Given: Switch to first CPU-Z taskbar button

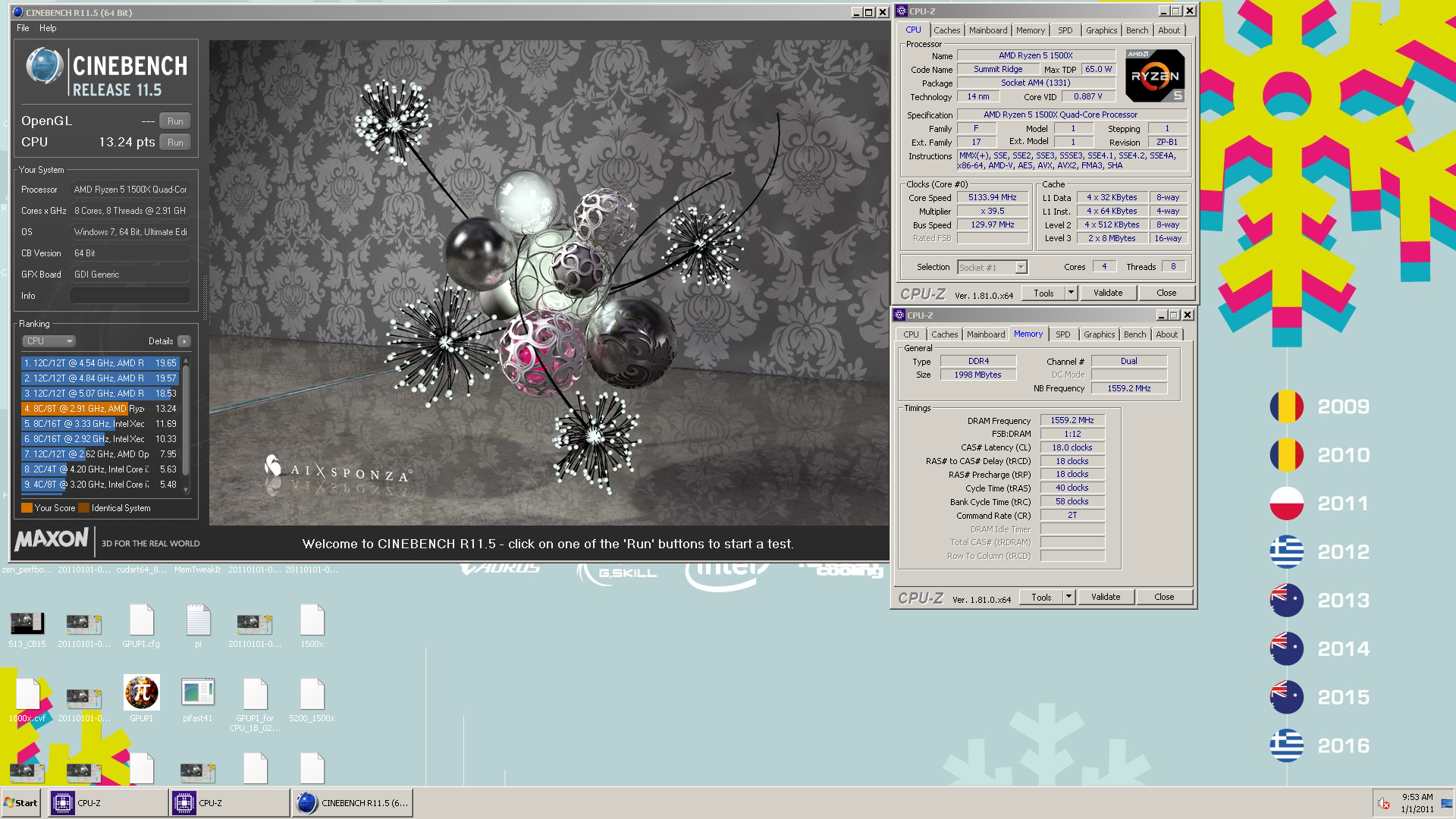Looking at the screenshot, I should 108,803.
